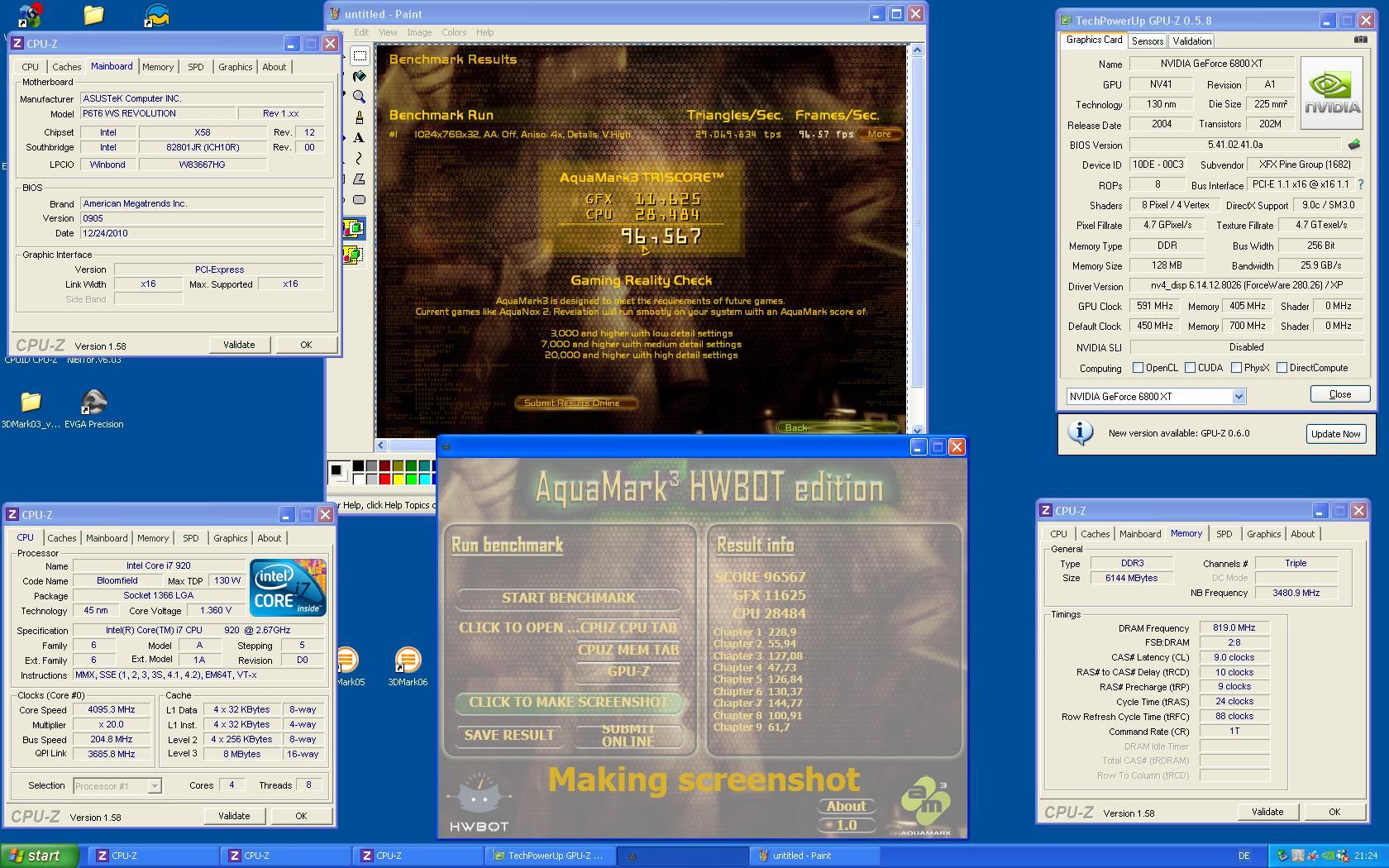Viewport: 1389px width, 868px height.
Task: Open the plain folder icon on desktop
Action: (x=93, y=14)
